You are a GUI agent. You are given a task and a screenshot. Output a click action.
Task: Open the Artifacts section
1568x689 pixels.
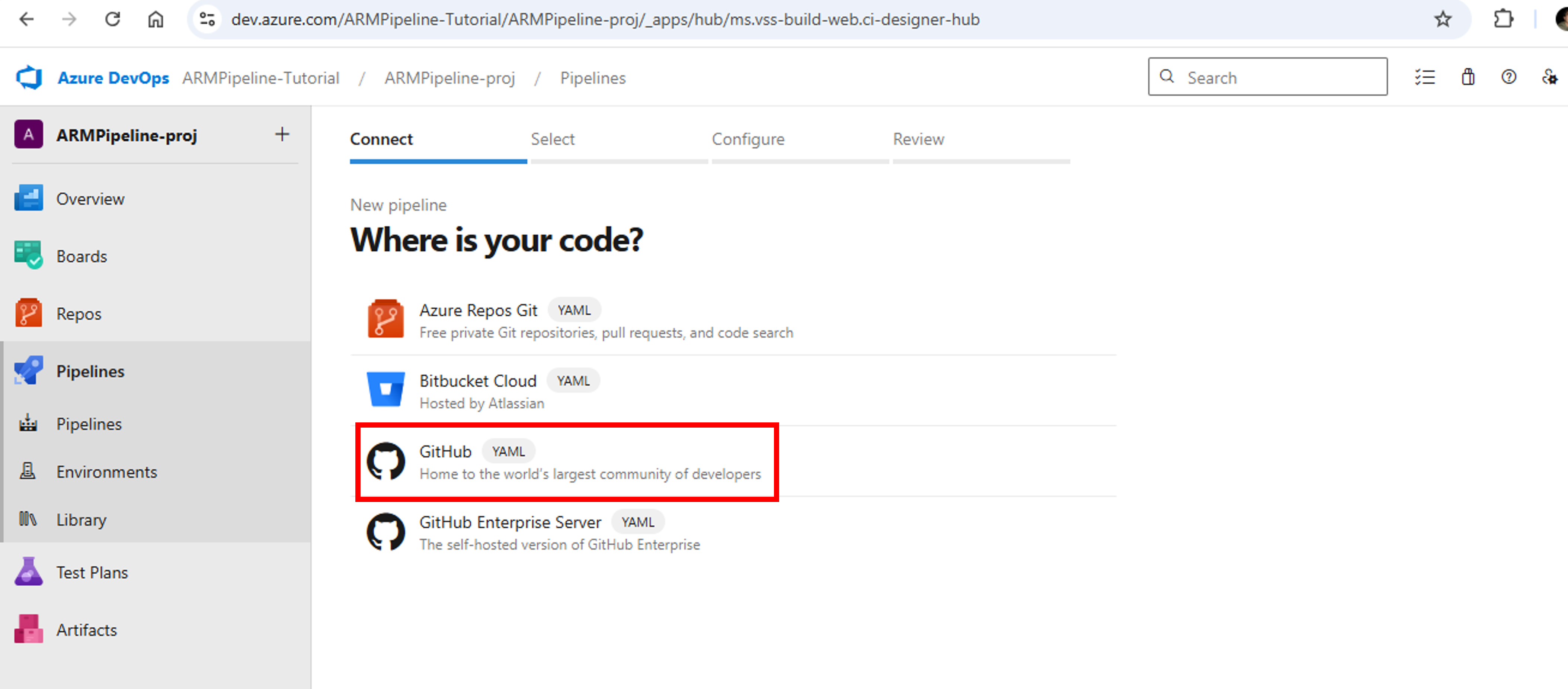86,630
